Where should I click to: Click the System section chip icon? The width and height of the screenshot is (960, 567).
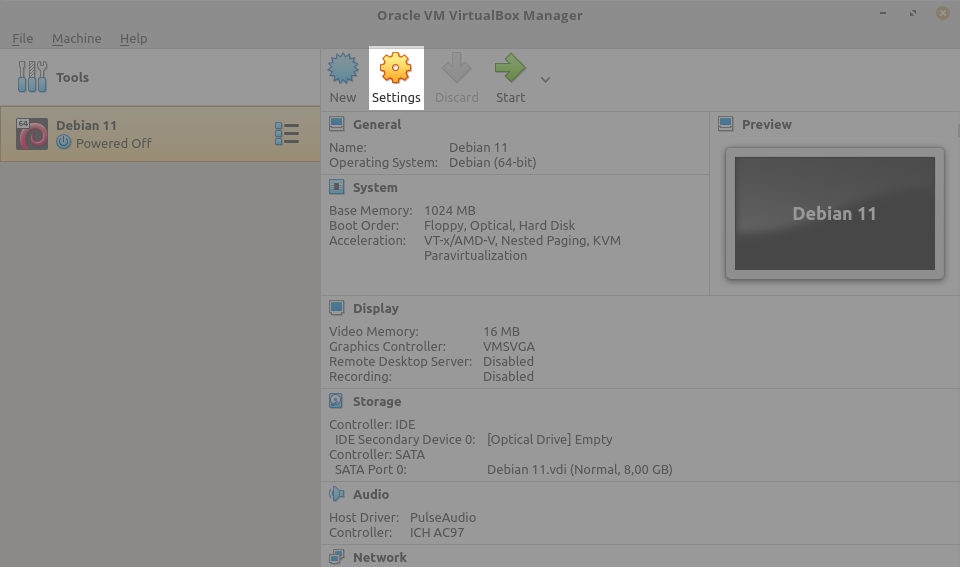[337, 187]
